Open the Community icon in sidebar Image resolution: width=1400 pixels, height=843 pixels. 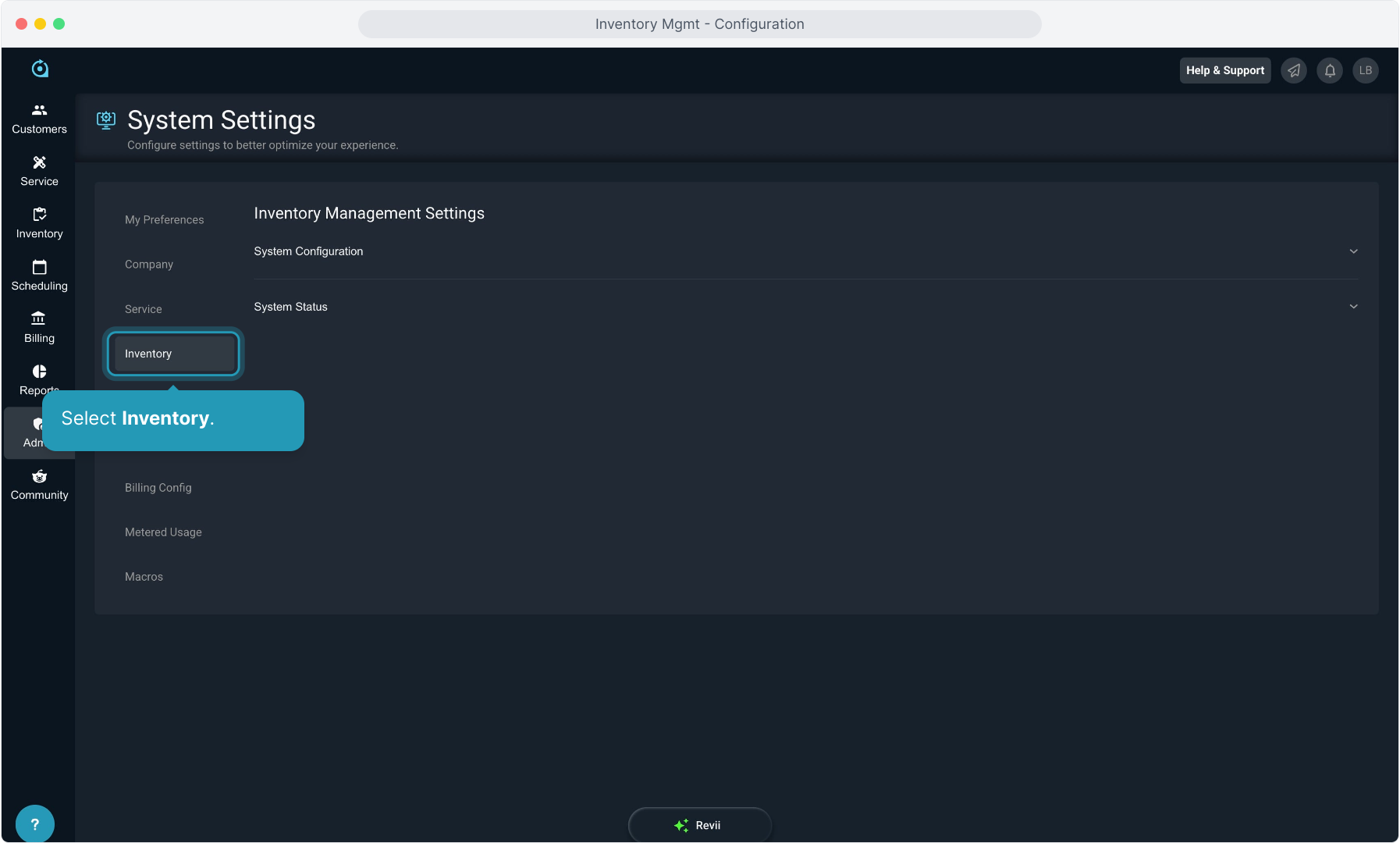click(x=39, y=476)
